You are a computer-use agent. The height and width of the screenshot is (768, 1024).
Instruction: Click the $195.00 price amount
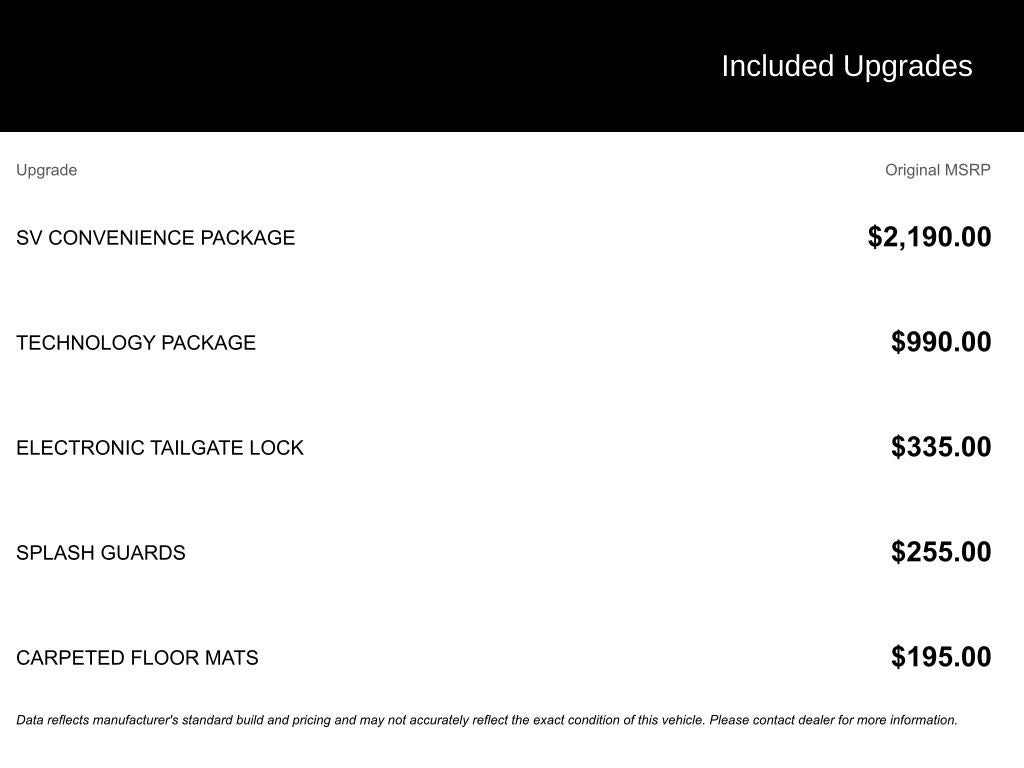941,657
